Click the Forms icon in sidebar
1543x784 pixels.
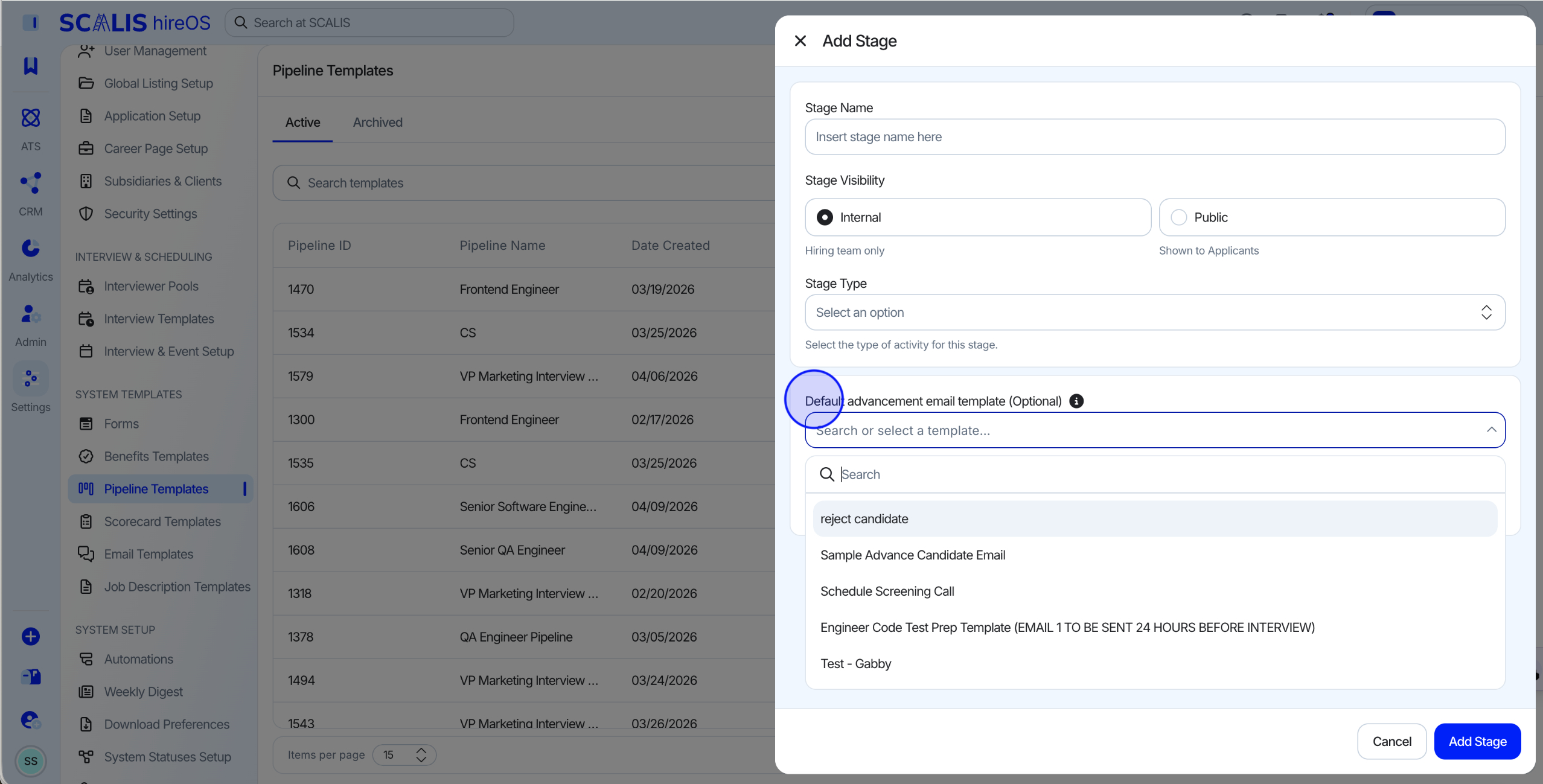tap(86, 424)
